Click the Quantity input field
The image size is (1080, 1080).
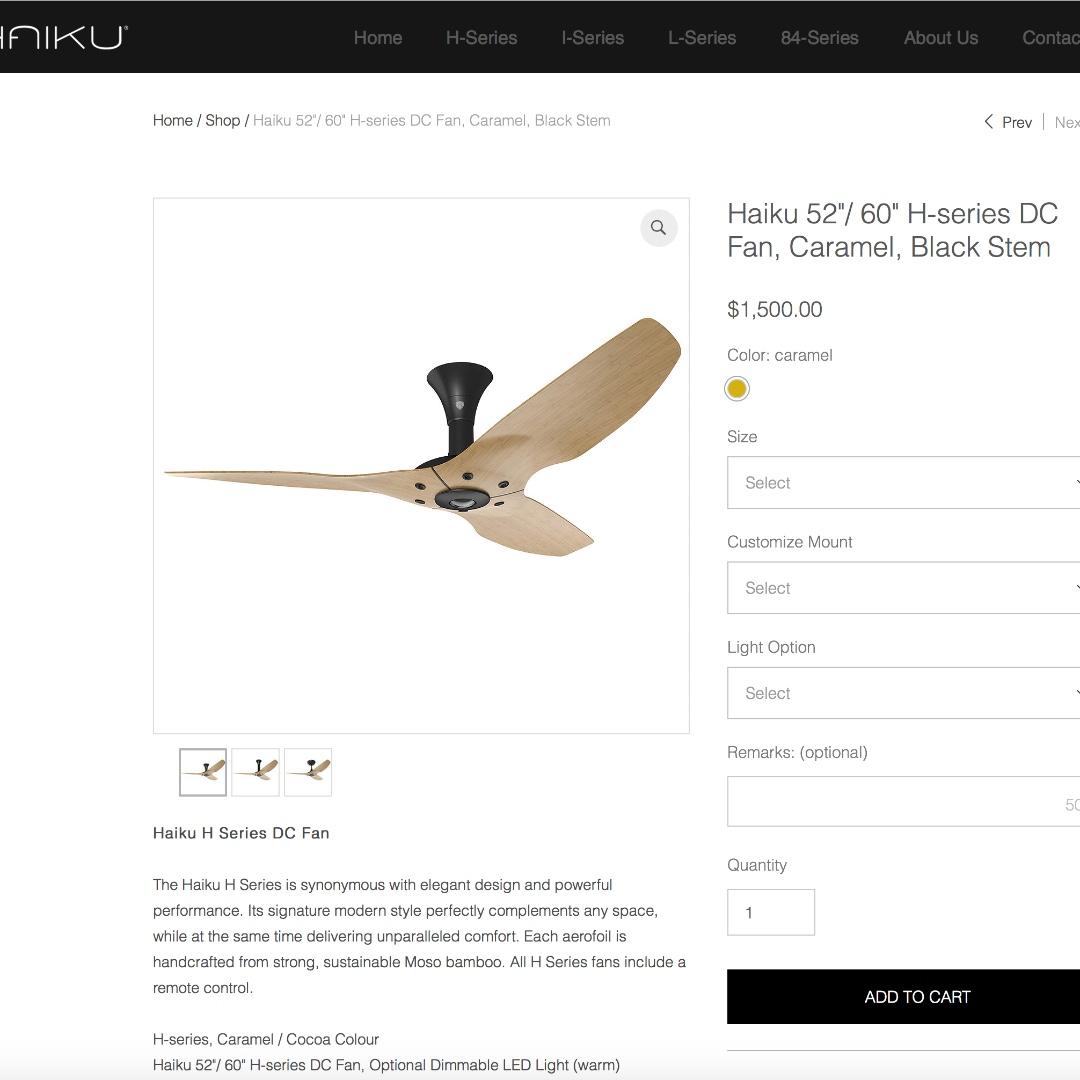tap(771, 911)
